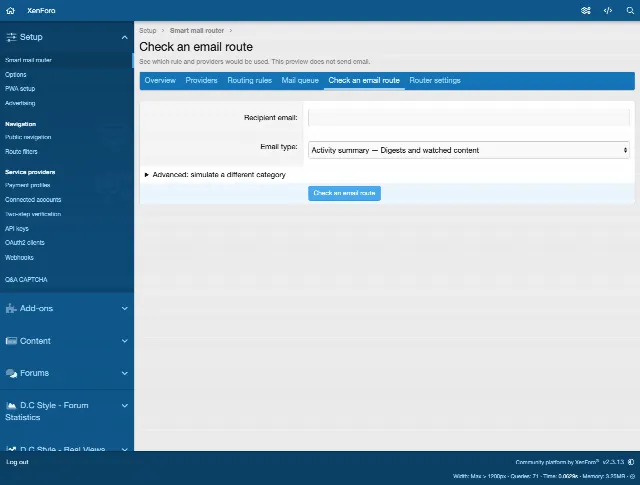
Task: Click the Check an email route button
Action: pos(344,193)
